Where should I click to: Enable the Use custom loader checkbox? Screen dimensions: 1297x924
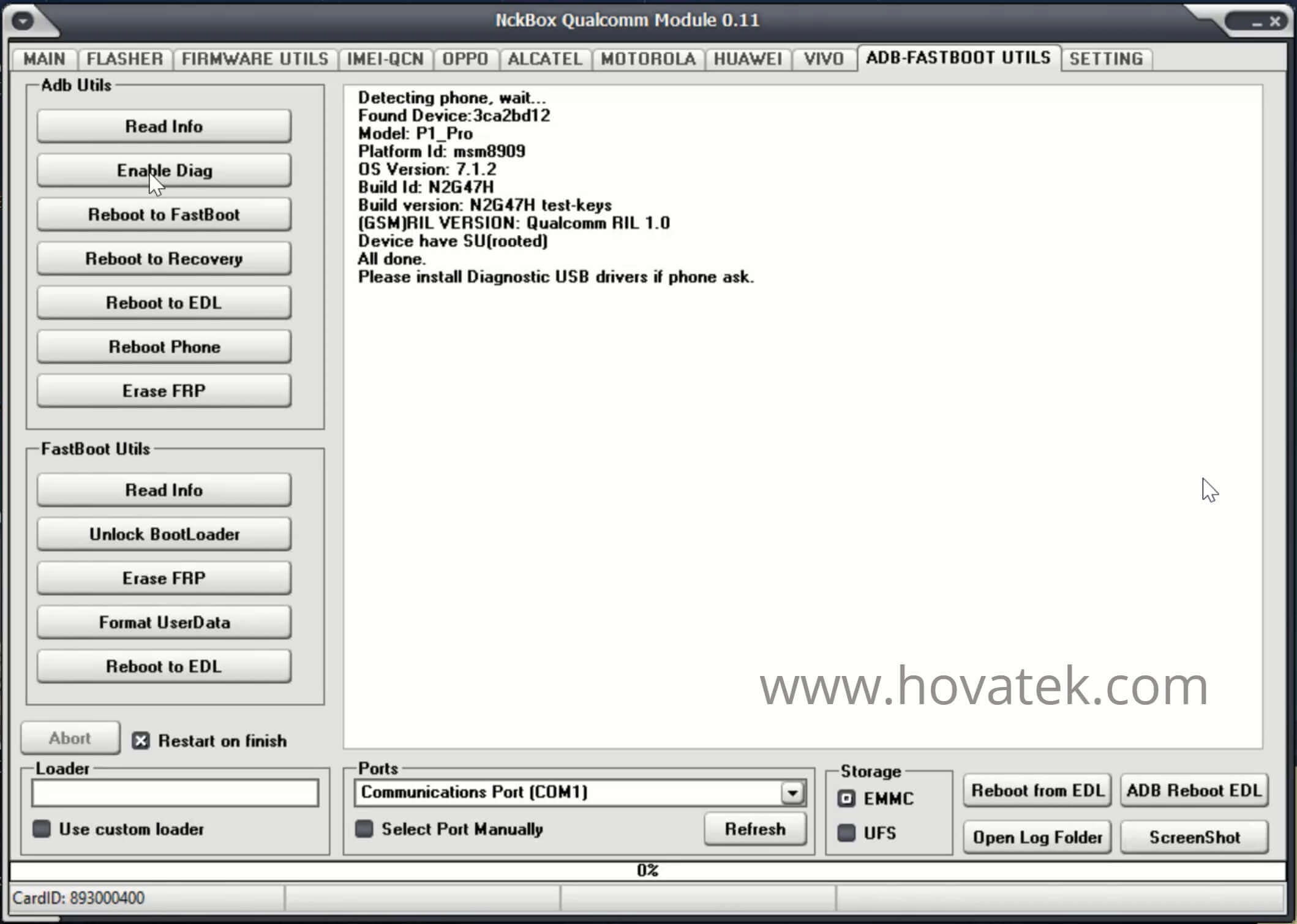click(42, 829)
